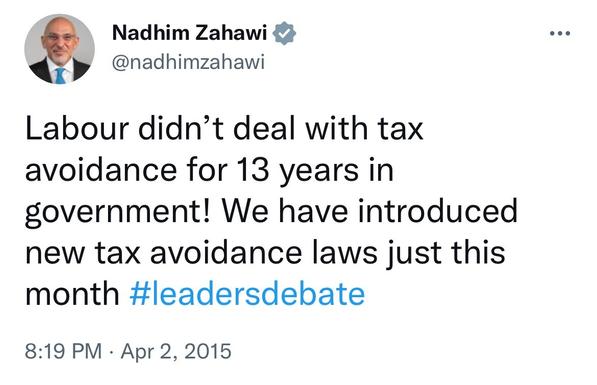Click the 8:19 PM timestamp
597x385 pixels.
pyautogui.click(x=63, y=351)
